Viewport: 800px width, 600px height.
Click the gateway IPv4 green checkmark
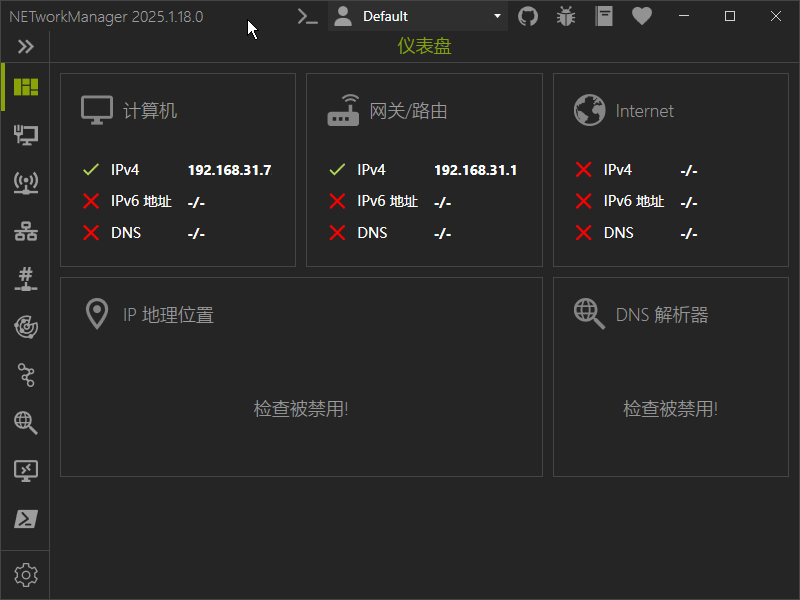click(x=337, y=169)
